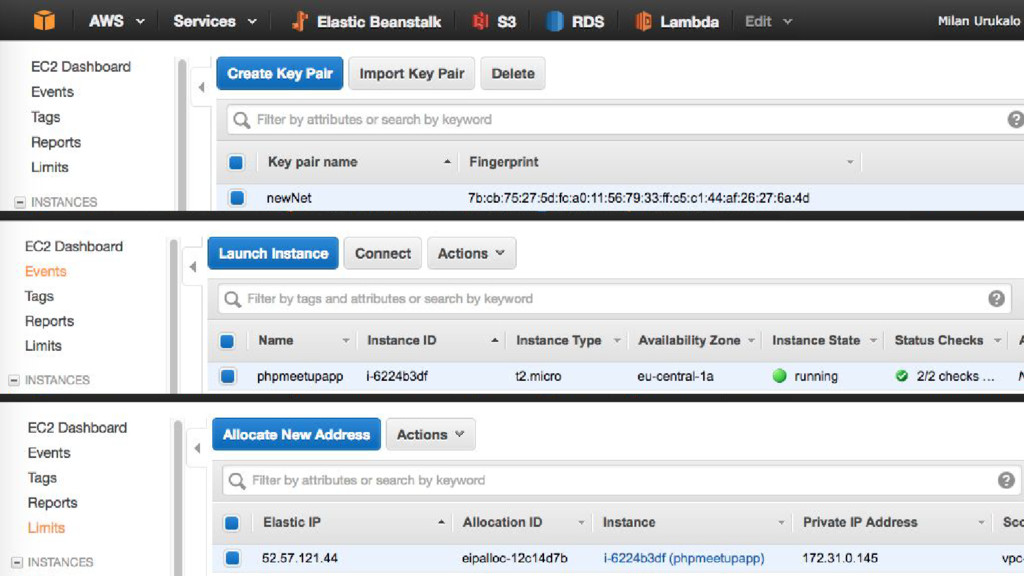Screen dimensions: 1024x576
Task: Select newNet fingerprint value
Action: click(639, 198)
